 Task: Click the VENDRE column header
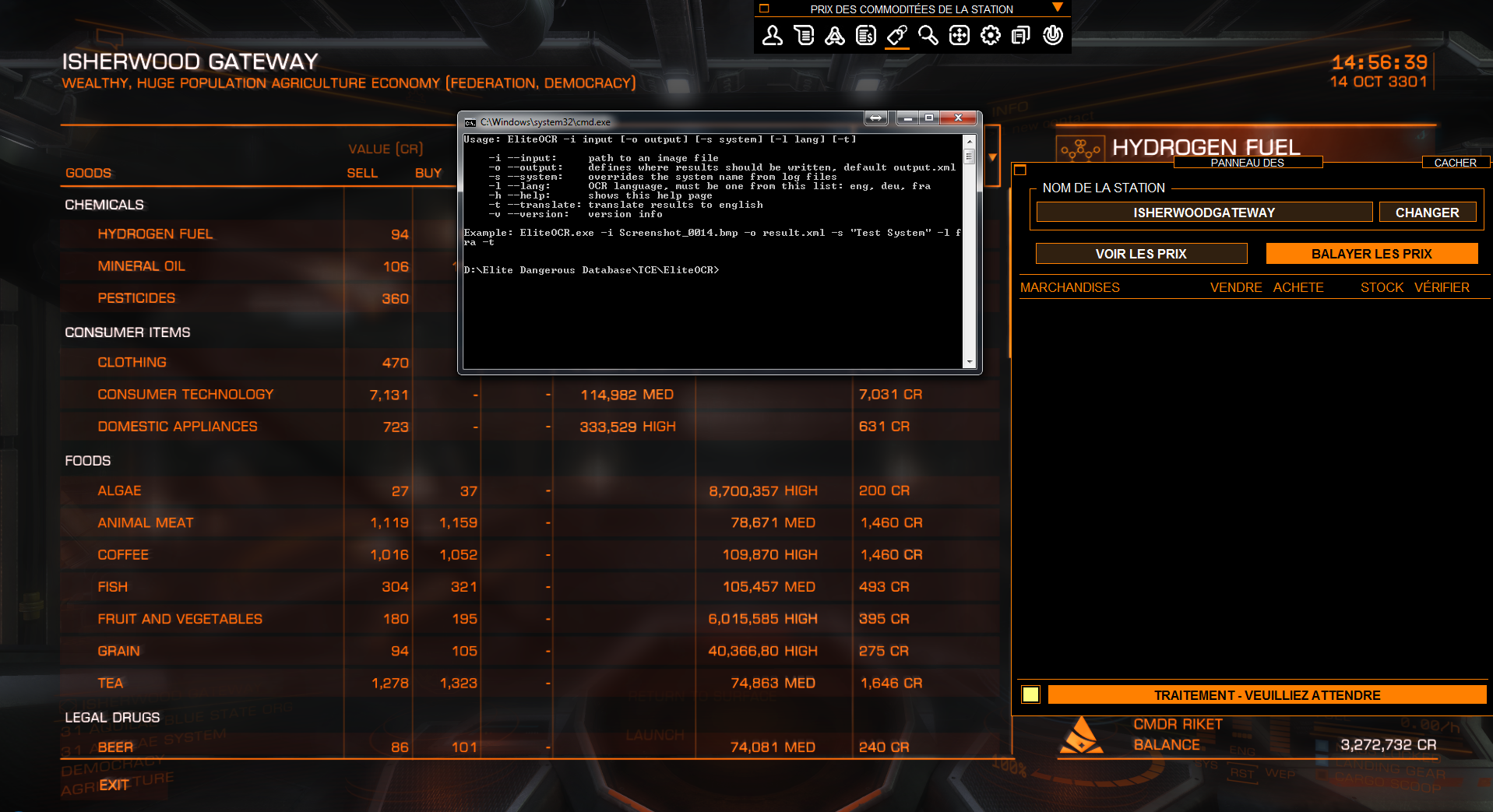(1236, 287)
